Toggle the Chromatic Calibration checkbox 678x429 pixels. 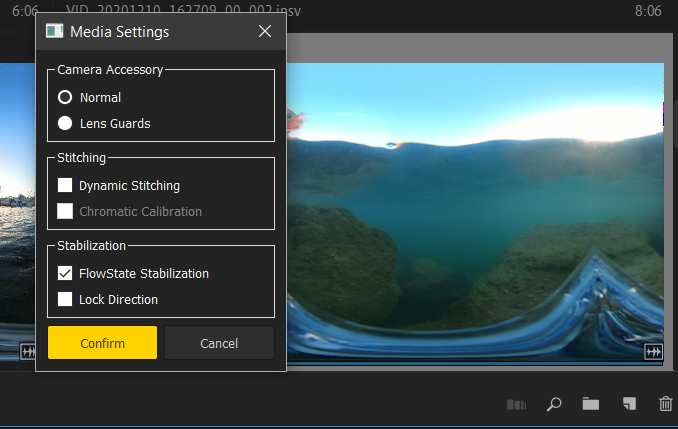[65, 211]
